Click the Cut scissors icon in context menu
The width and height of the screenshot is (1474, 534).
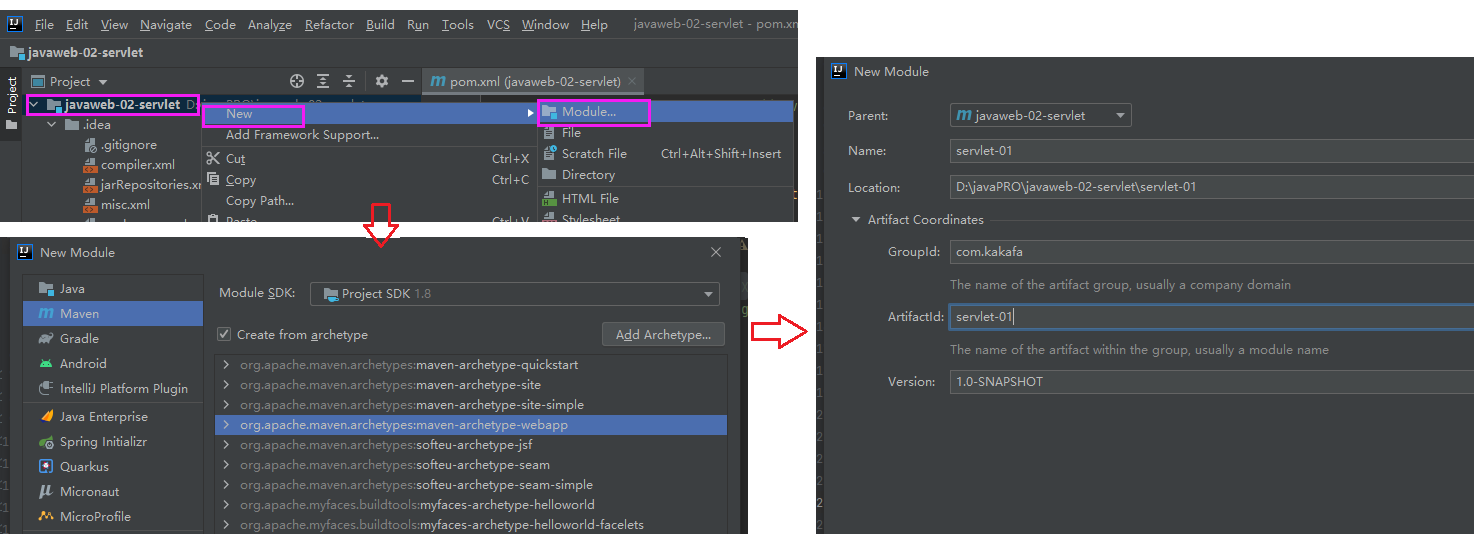click(x=212, y=158)
